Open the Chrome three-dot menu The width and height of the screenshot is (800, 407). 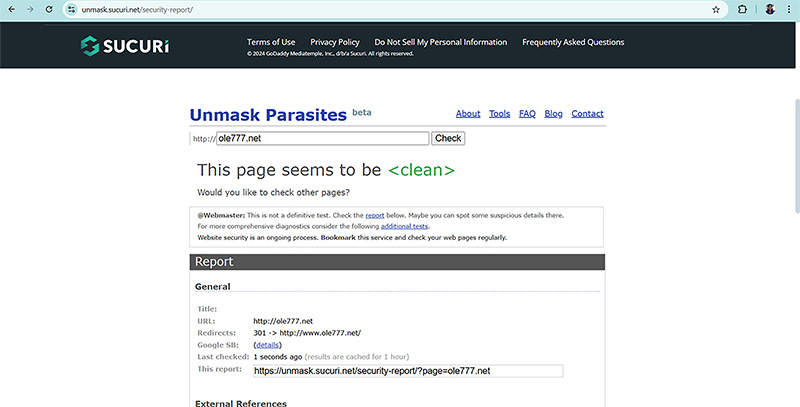pos(790,9)
